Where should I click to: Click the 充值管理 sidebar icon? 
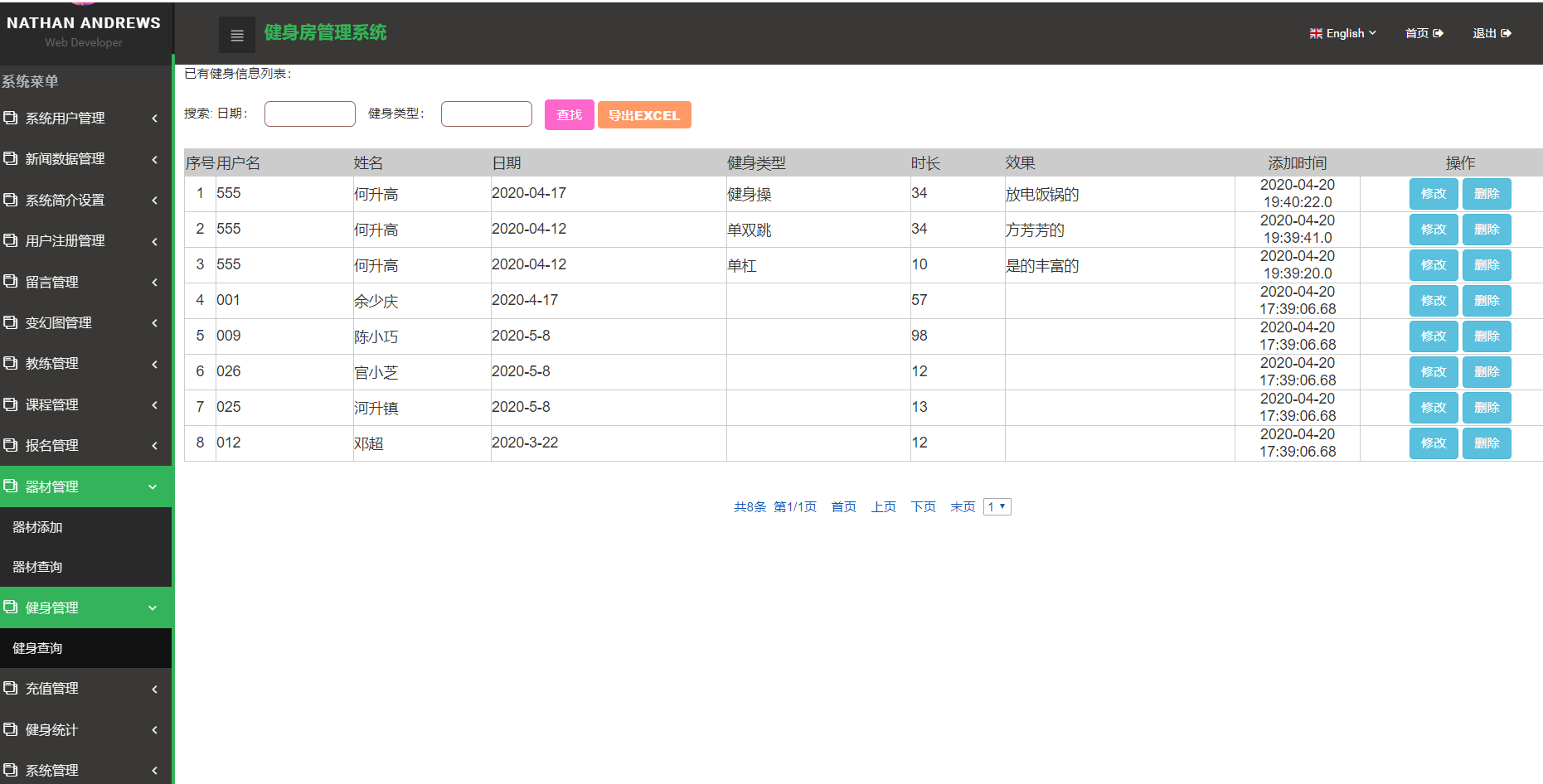tap(11, 688)
